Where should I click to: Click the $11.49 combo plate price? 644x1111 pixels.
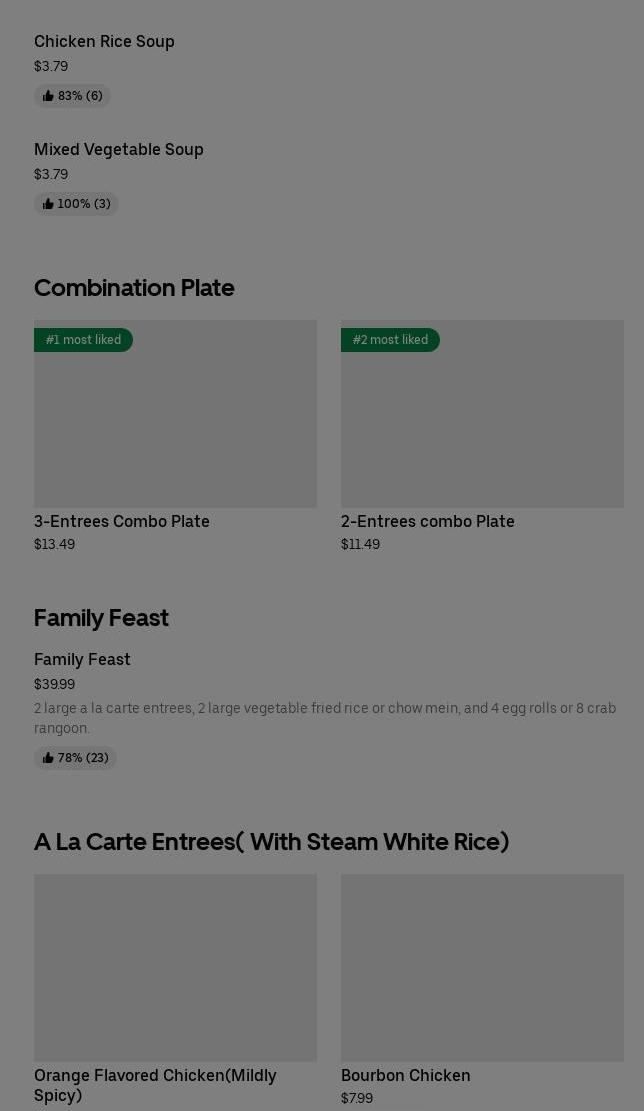pos(360,544)
